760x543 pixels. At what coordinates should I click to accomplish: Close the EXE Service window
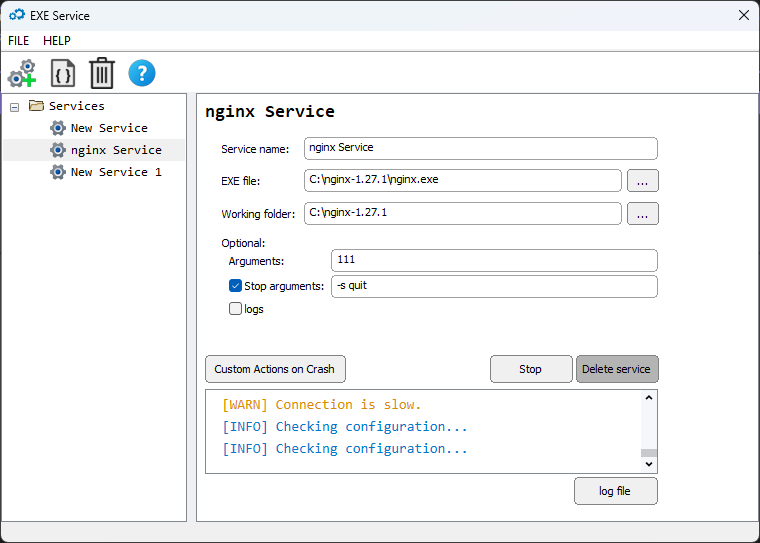point(744,15)
